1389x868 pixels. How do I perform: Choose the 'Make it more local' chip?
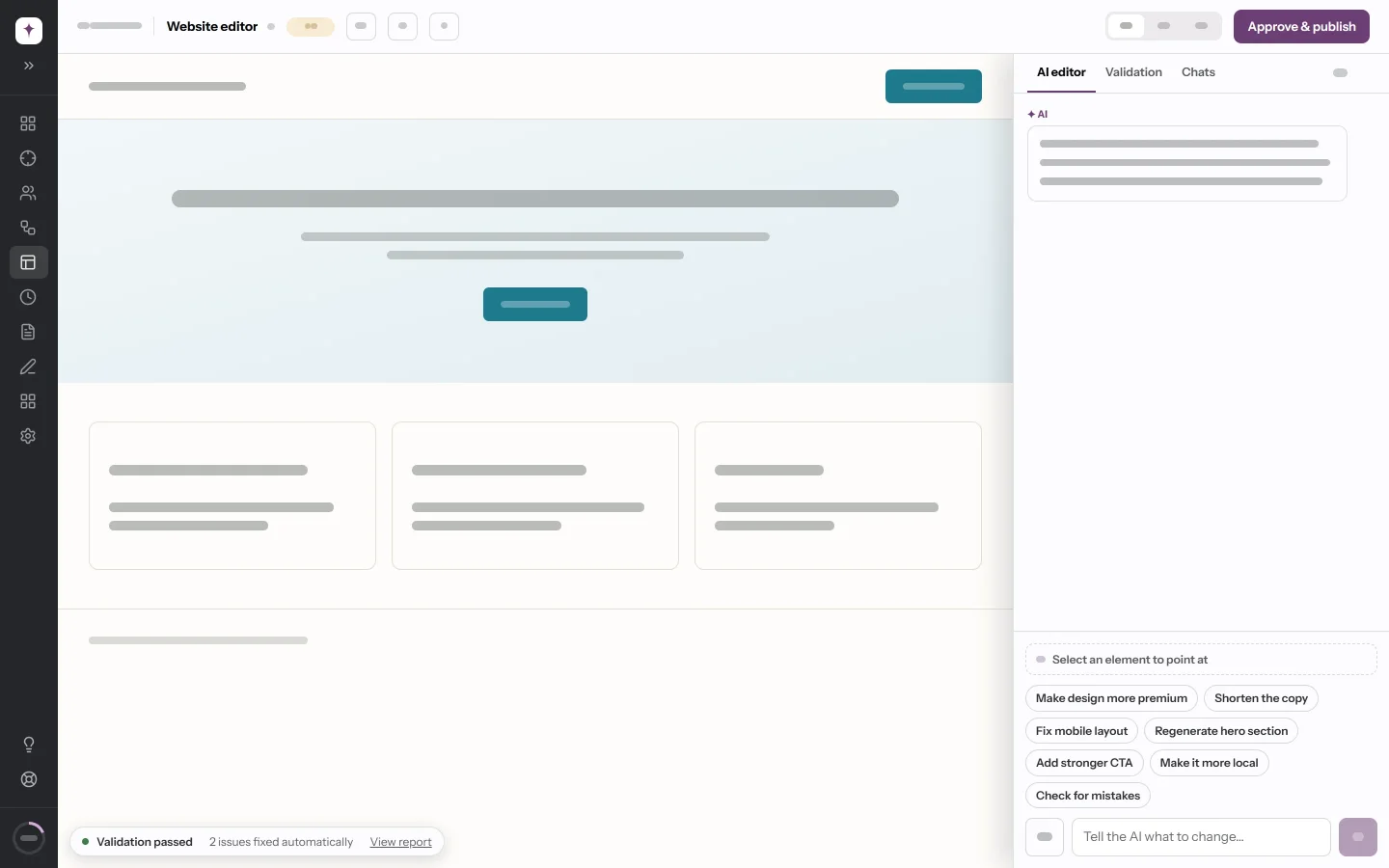[1209, 763]
